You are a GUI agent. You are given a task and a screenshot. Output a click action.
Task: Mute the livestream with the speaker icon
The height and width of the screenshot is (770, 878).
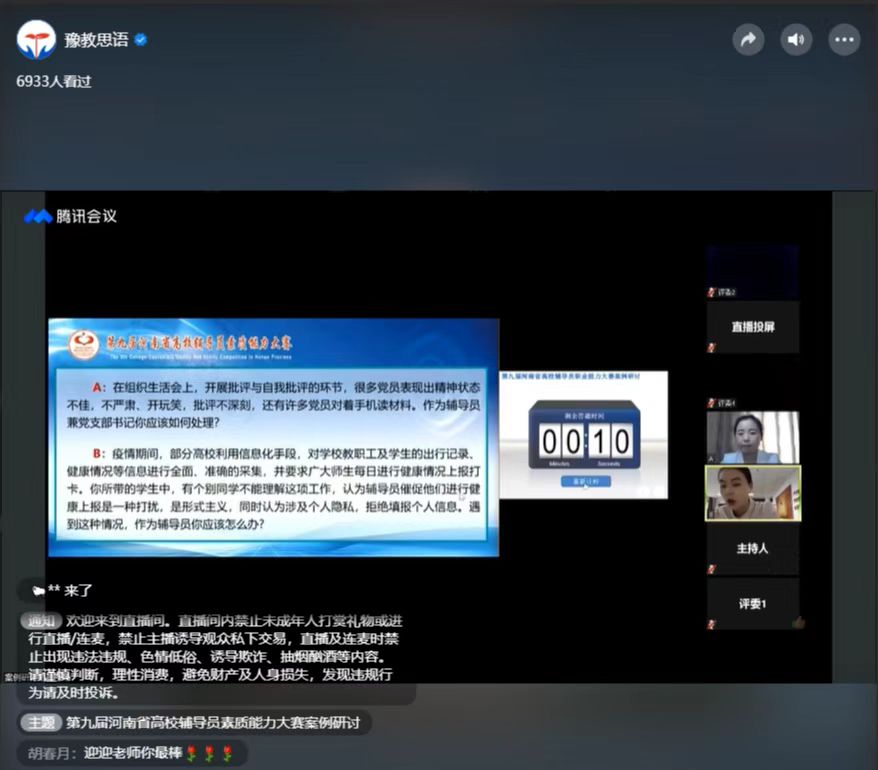pyautogui.click(x=796, y=40)
